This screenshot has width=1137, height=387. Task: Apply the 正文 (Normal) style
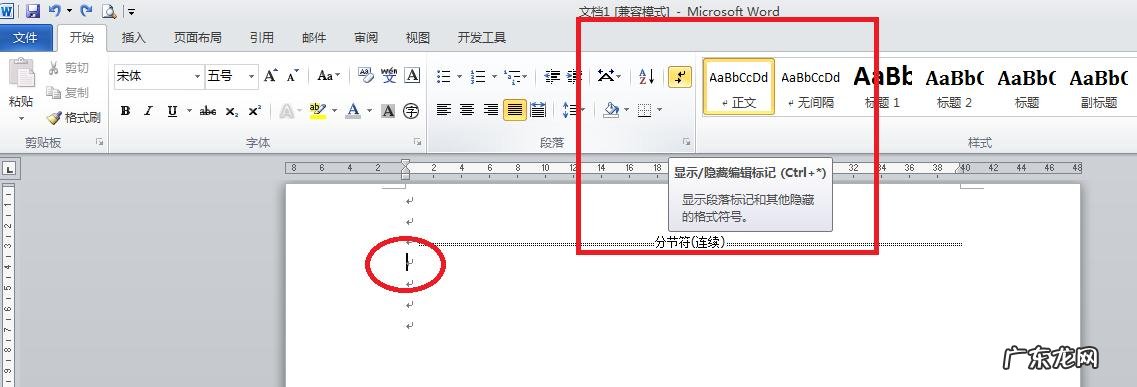click(739, 86)
